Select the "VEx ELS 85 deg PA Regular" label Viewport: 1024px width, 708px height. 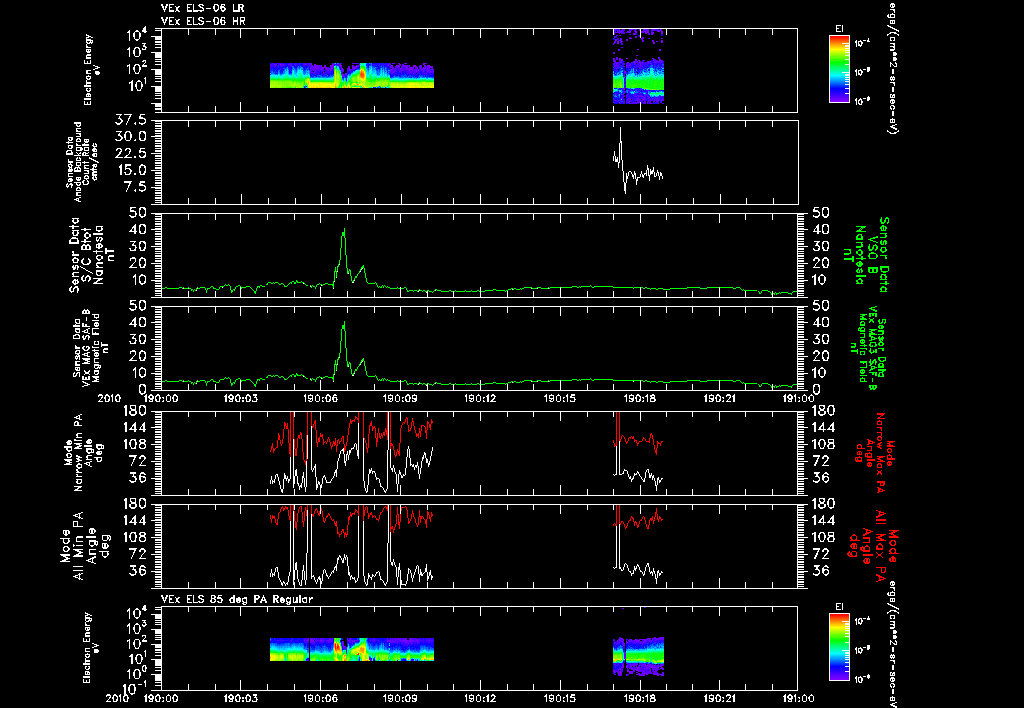236,599
